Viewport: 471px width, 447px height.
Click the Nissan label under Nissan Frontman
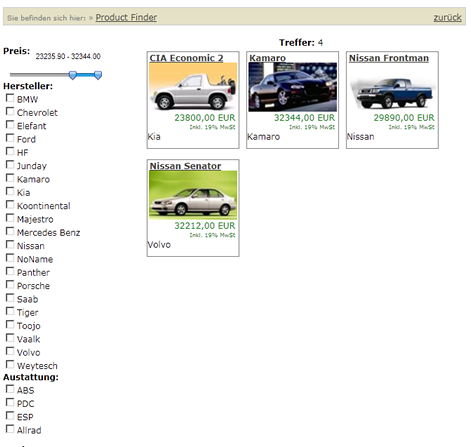pyautogui.click(x=360, y=137)
